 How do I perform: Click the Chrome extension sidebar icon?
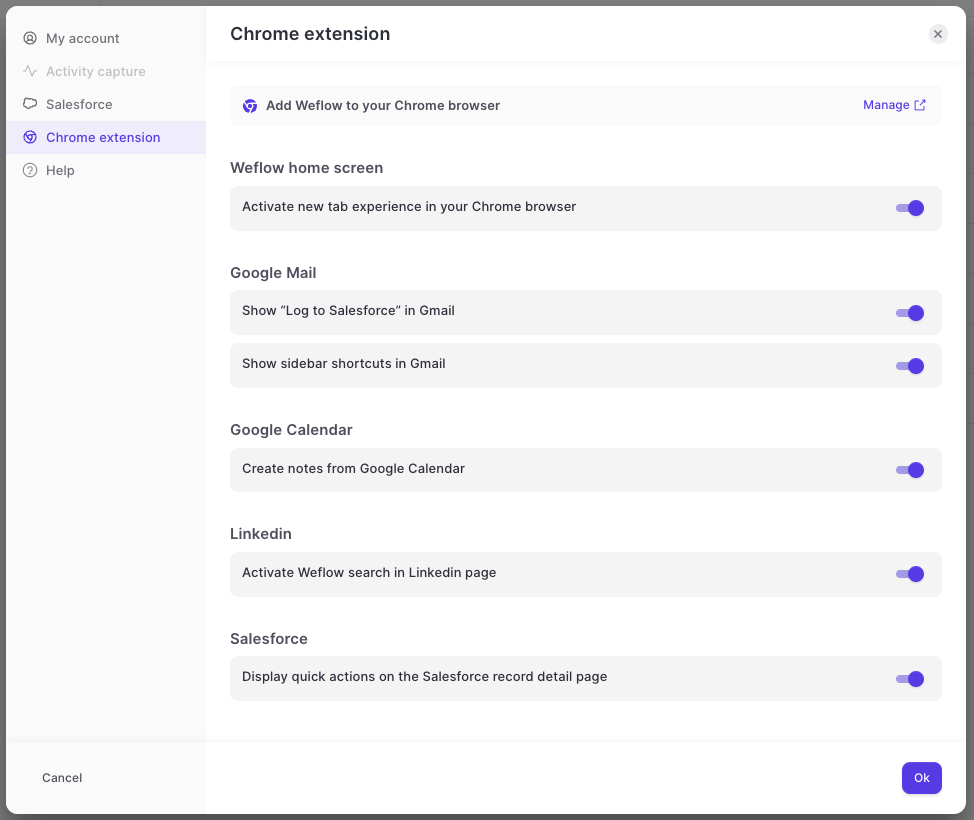30,137
